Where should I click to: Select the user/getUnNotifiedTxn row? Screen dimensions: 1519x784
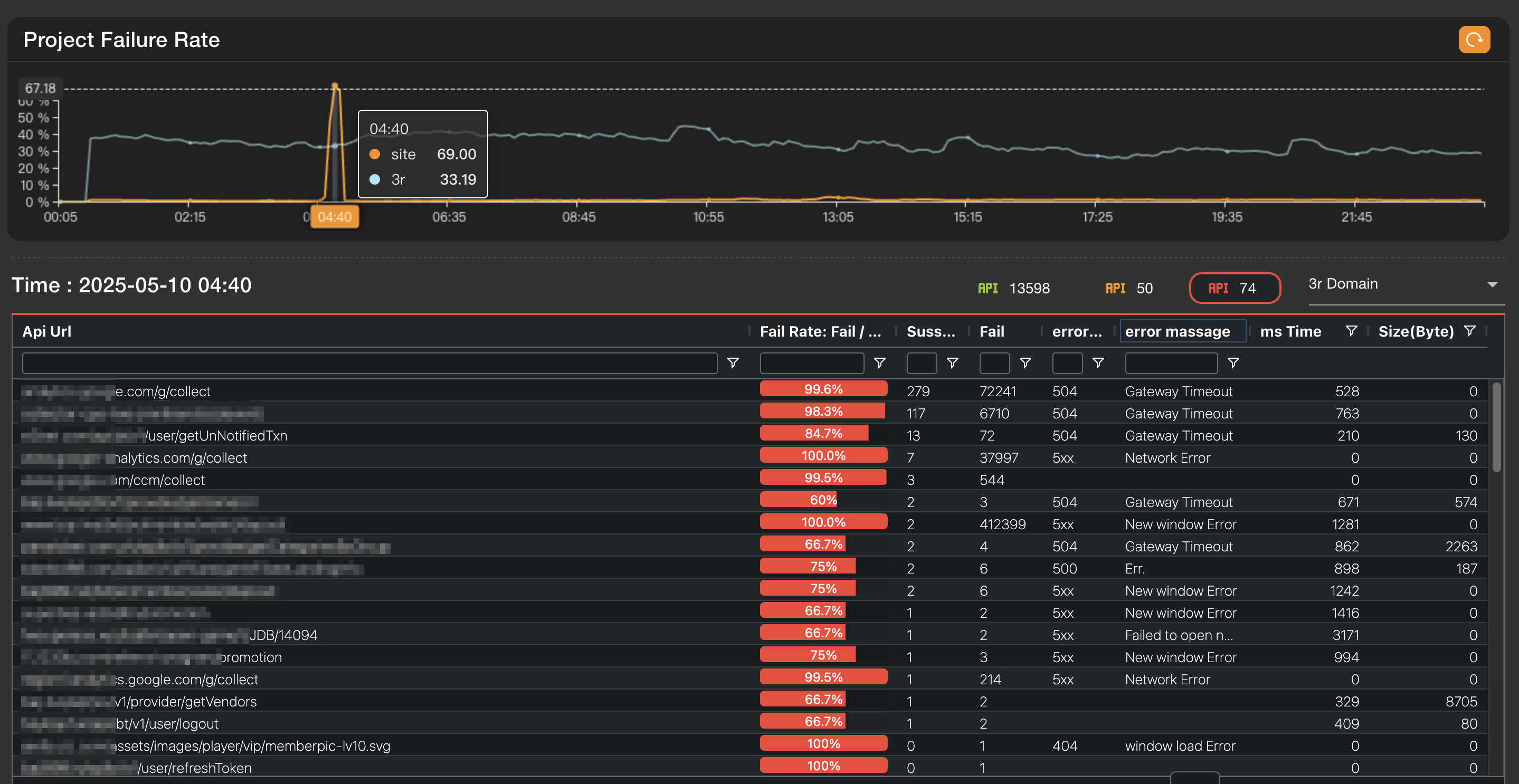coord(749,435)
